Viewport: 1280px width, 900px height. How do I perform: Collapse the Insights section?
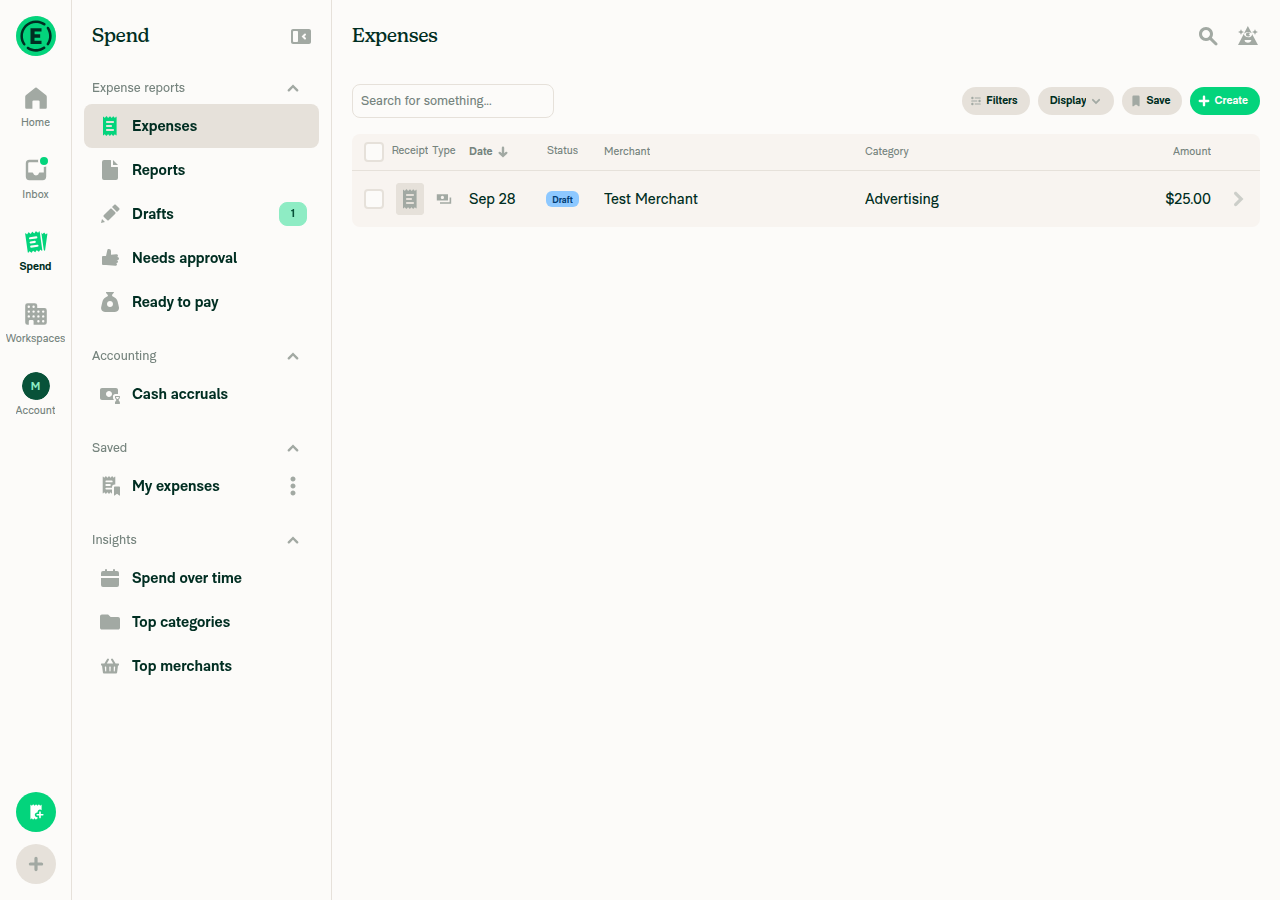pyautogui.click(x=293, y=540)
